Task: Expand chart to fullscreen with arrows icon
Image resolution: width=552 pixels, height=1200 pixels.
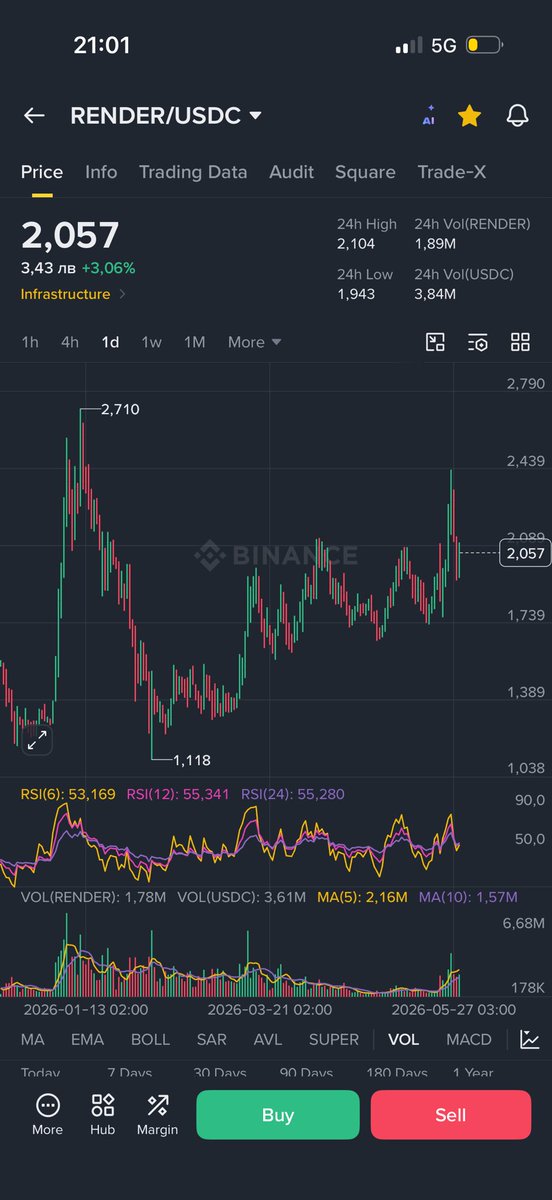Action: click(x=37, y=741)
